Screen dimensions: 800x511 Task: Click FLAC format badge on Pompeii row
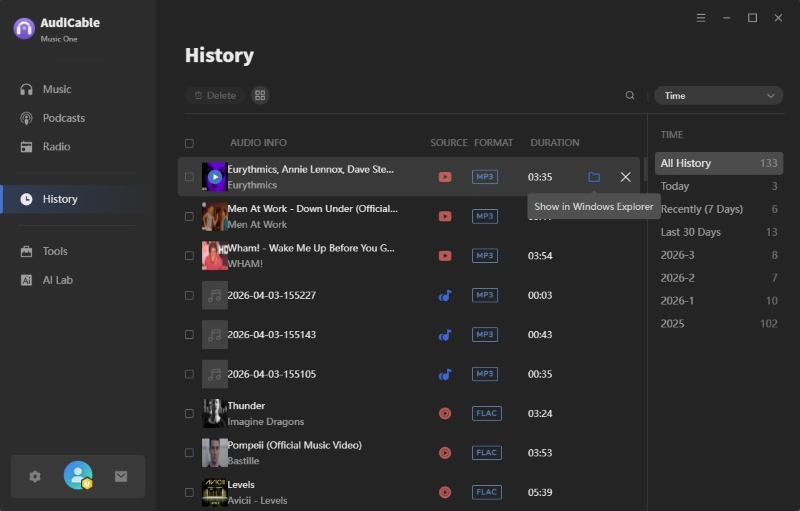coord(487,452)
